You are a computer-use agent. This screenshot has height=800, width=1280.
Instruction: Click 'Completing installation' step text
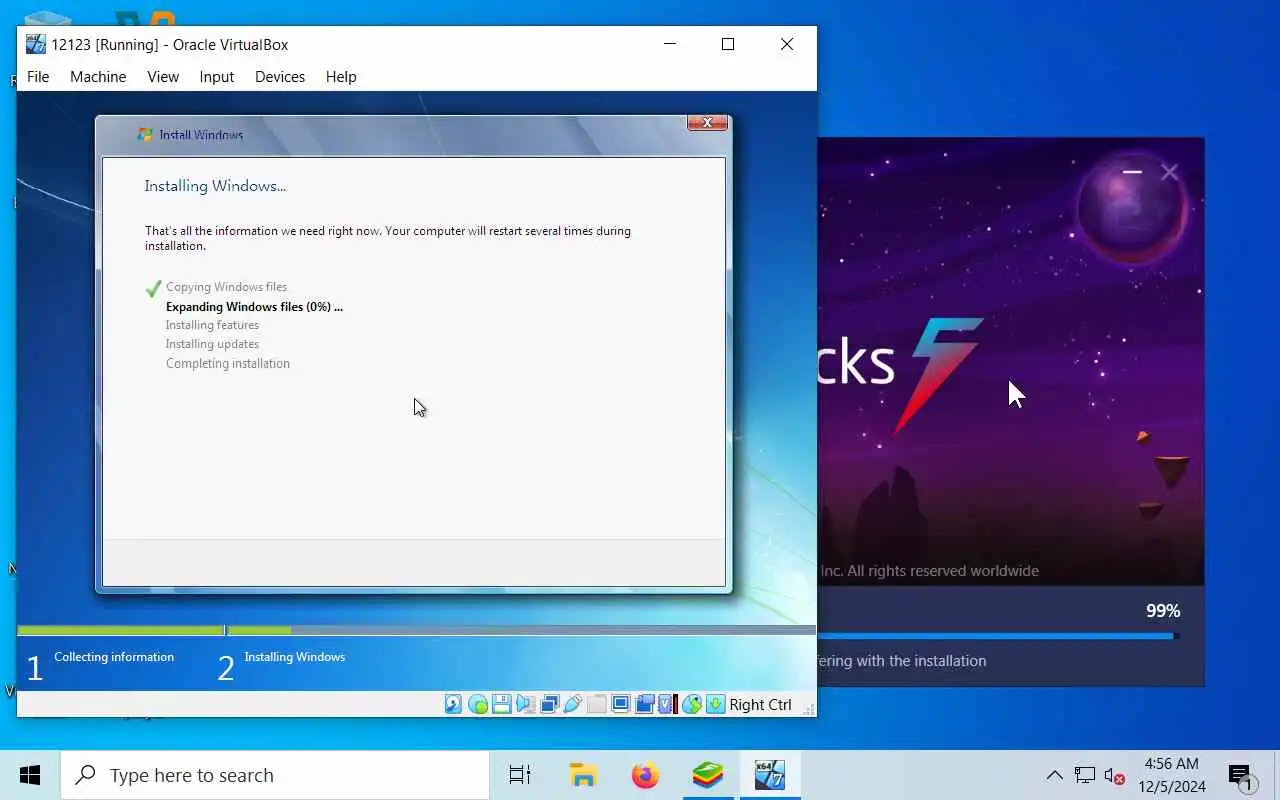click(x=228, y=364)
